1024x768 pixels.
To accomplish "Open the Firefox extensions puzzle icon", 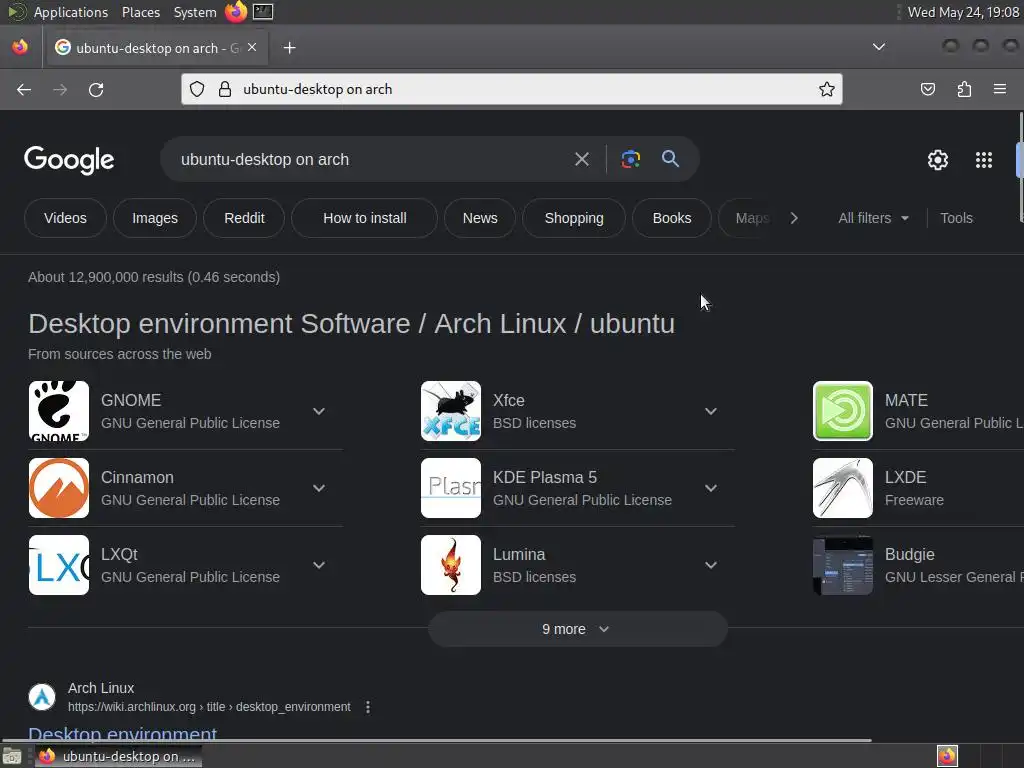I will [x=964, y=89].
